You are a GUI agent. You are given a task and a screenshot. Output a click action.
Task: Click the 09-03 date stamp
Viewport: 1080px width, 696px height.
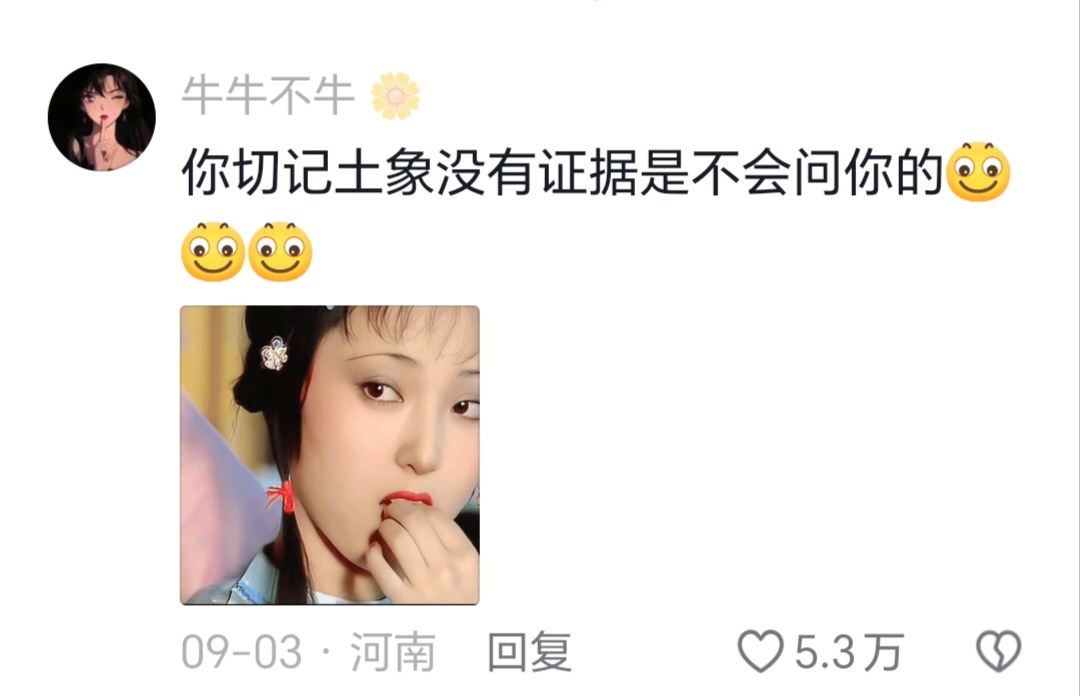(x=242, y=652)
